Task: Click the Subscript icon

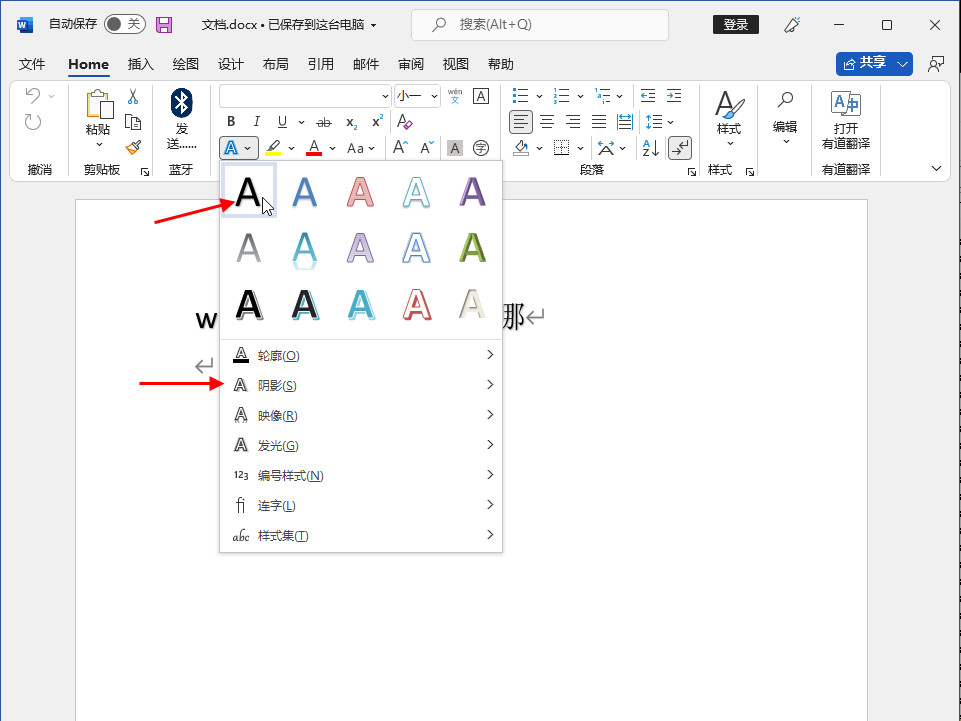Action: pos(351,122)
